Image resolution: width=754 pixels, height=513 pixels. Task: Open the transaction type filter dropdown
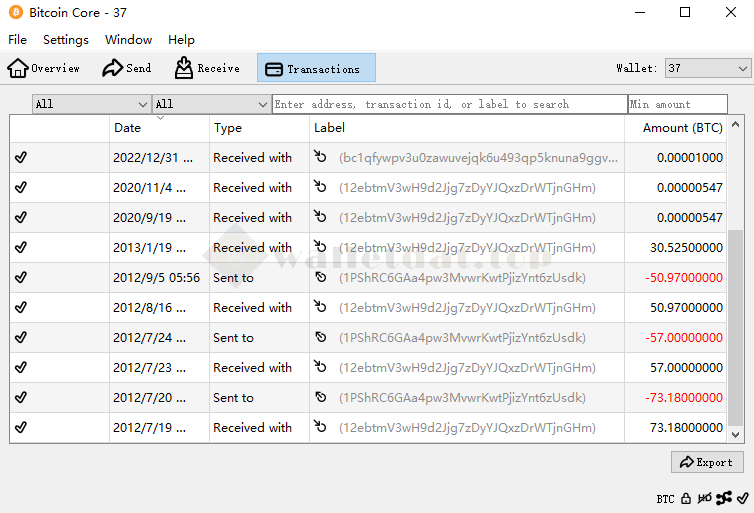tap(211, 104)
